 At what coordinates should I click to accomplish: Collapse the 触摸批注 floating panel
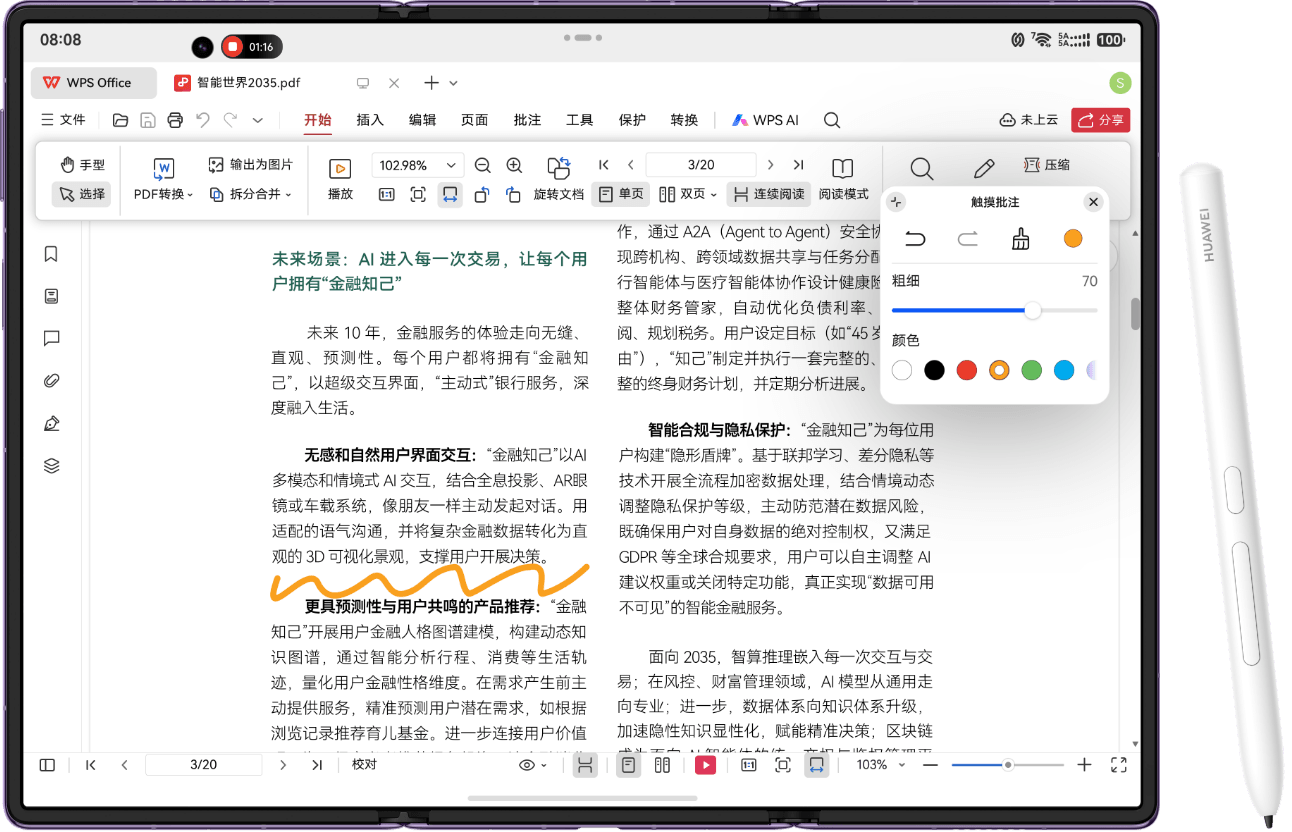895,202
